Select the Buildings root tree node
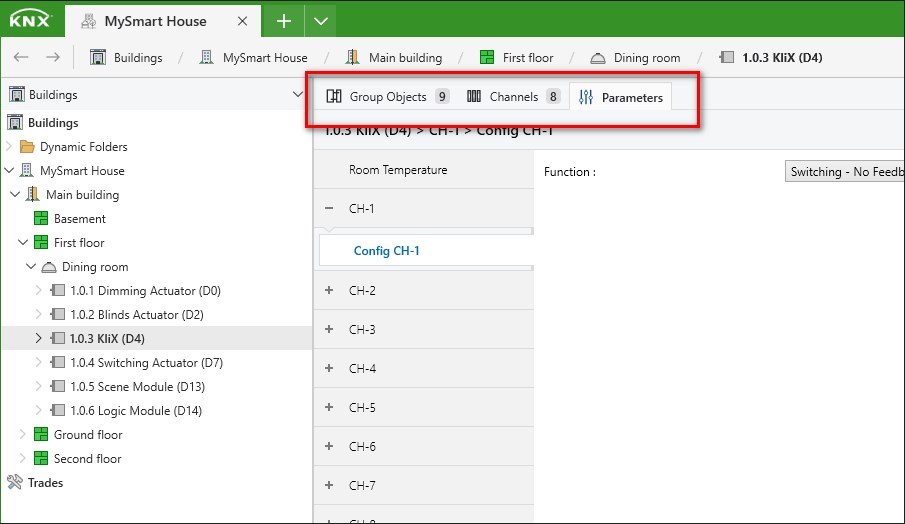Viewport: 905px width, 524px height. point(53,122)
